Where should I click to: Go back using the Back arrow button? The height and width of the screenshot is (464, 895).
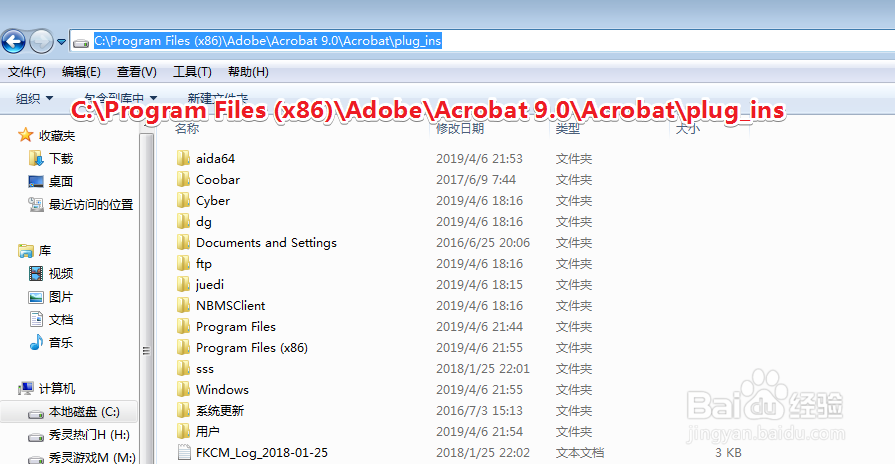[14, 42]
